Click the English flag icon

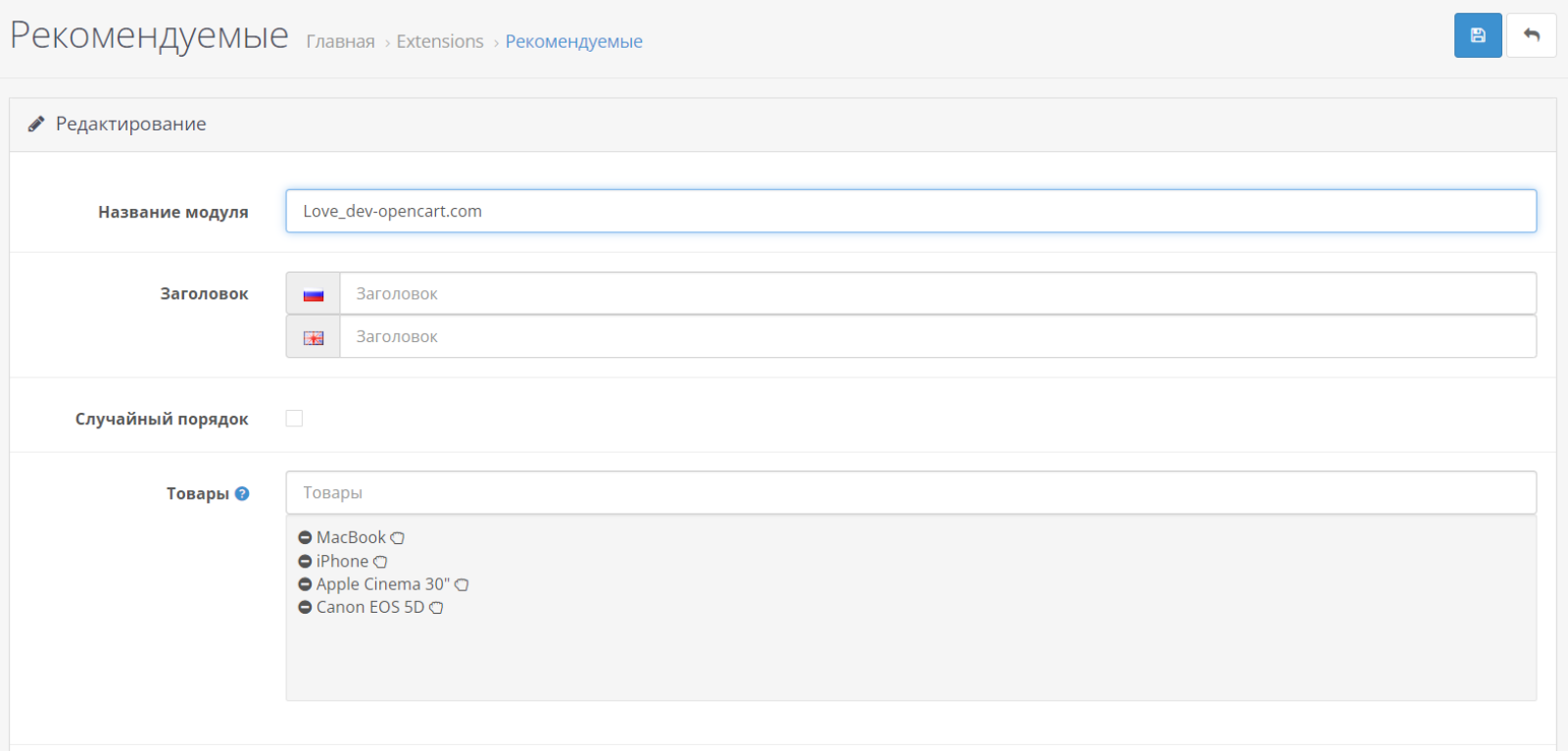[x=314, y=337]
